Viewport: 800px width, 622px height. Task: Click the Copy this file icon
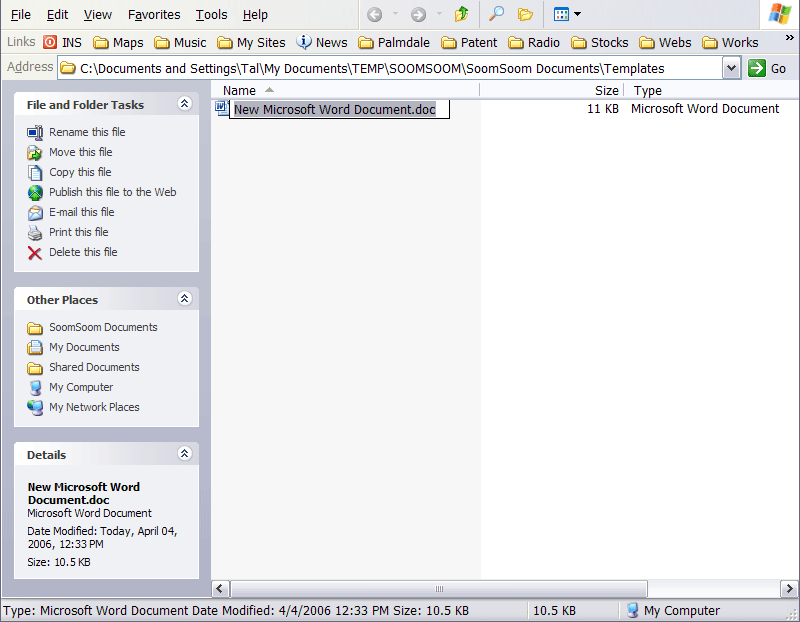(35, 172)
